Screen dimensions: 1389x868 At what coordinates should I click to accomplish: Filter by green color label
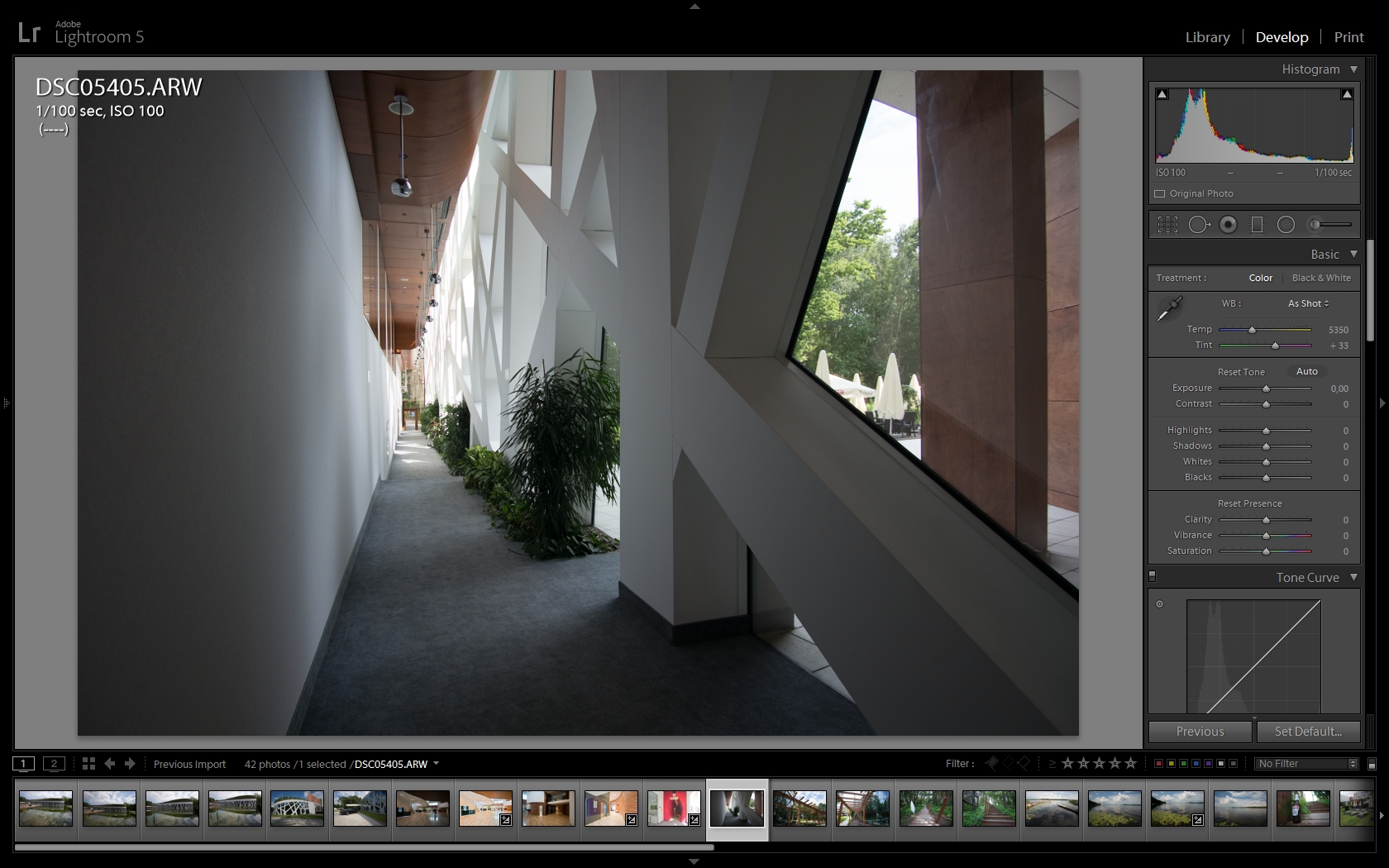coord(1184,764)
